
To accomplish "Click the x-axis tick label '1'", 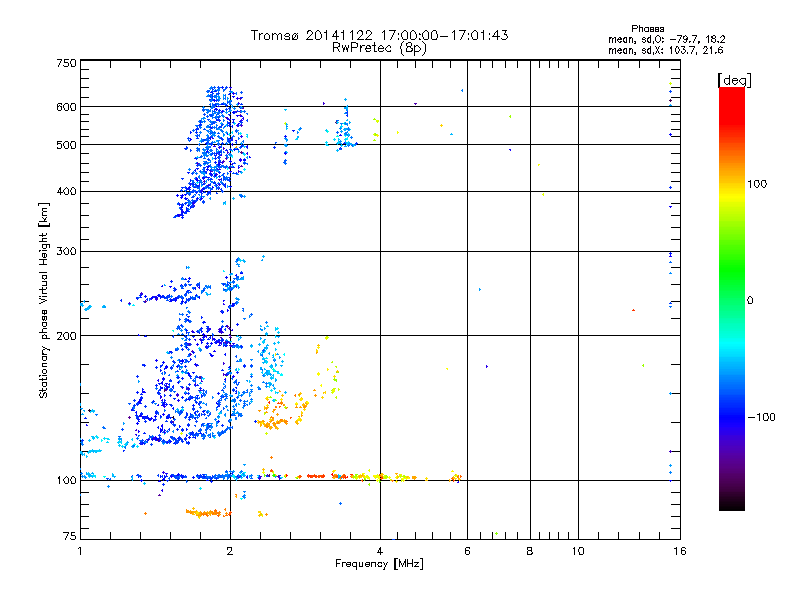I will (x=80, y=551).
